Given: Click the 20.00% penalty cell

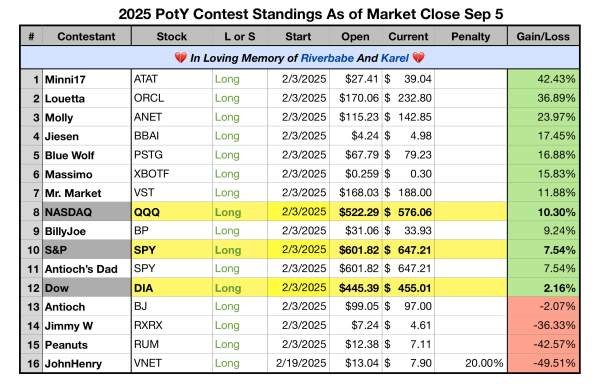Looking at the screenshot, I should click(471, 363).
